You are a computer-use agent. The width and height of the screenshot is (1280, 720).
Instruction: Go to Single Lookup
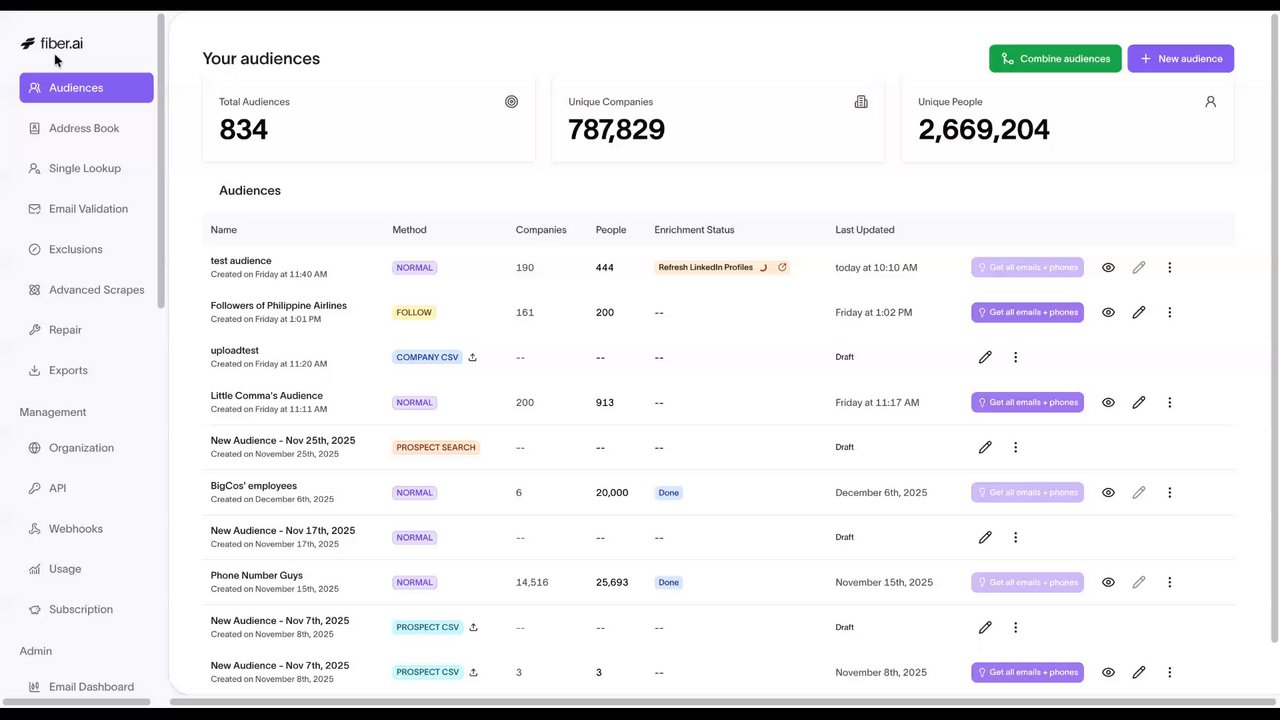[x=86, y=168]
